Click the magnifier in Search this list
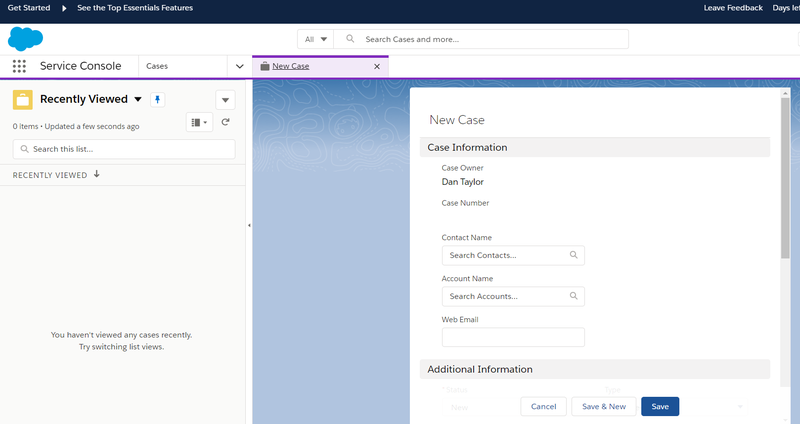 click(24, 149)
